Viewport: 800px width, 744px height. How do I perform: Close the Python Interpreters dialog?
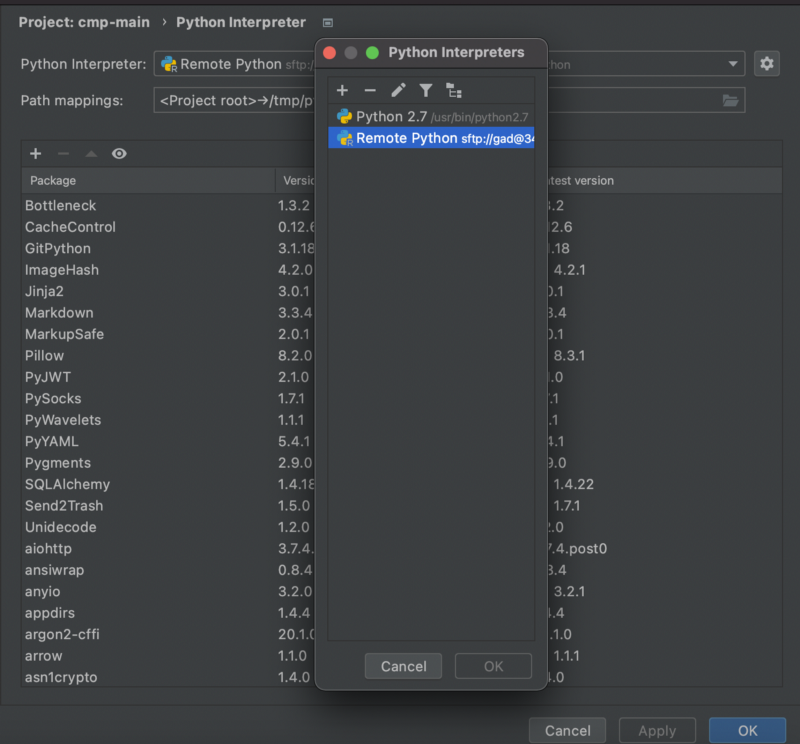[x=330, y=53]
